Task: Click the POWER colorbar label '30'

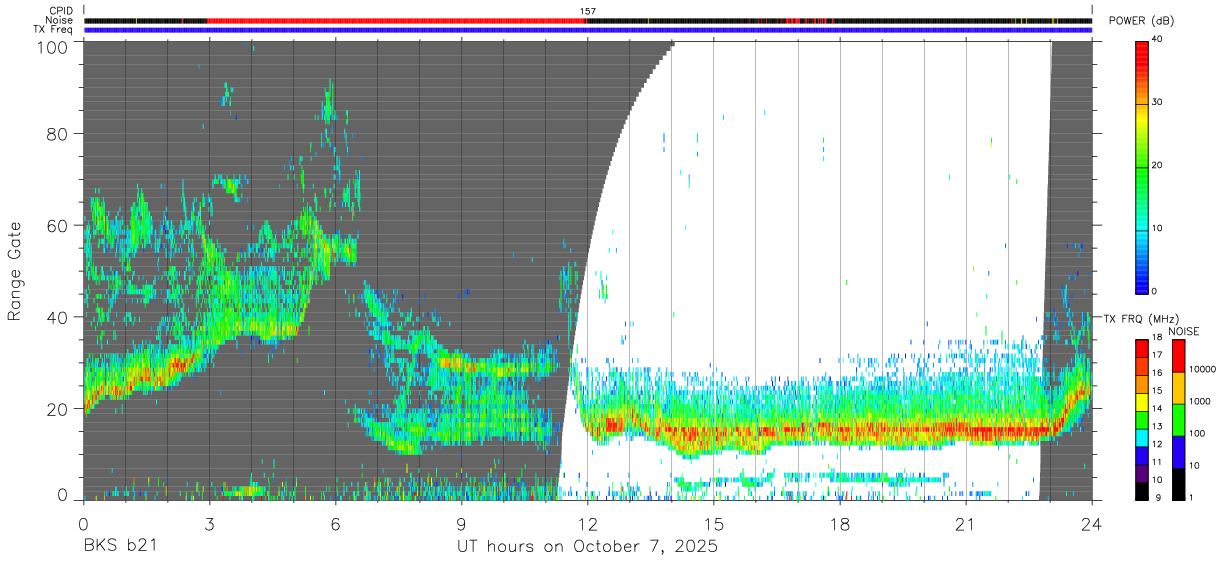Action: coord(1158,102)
